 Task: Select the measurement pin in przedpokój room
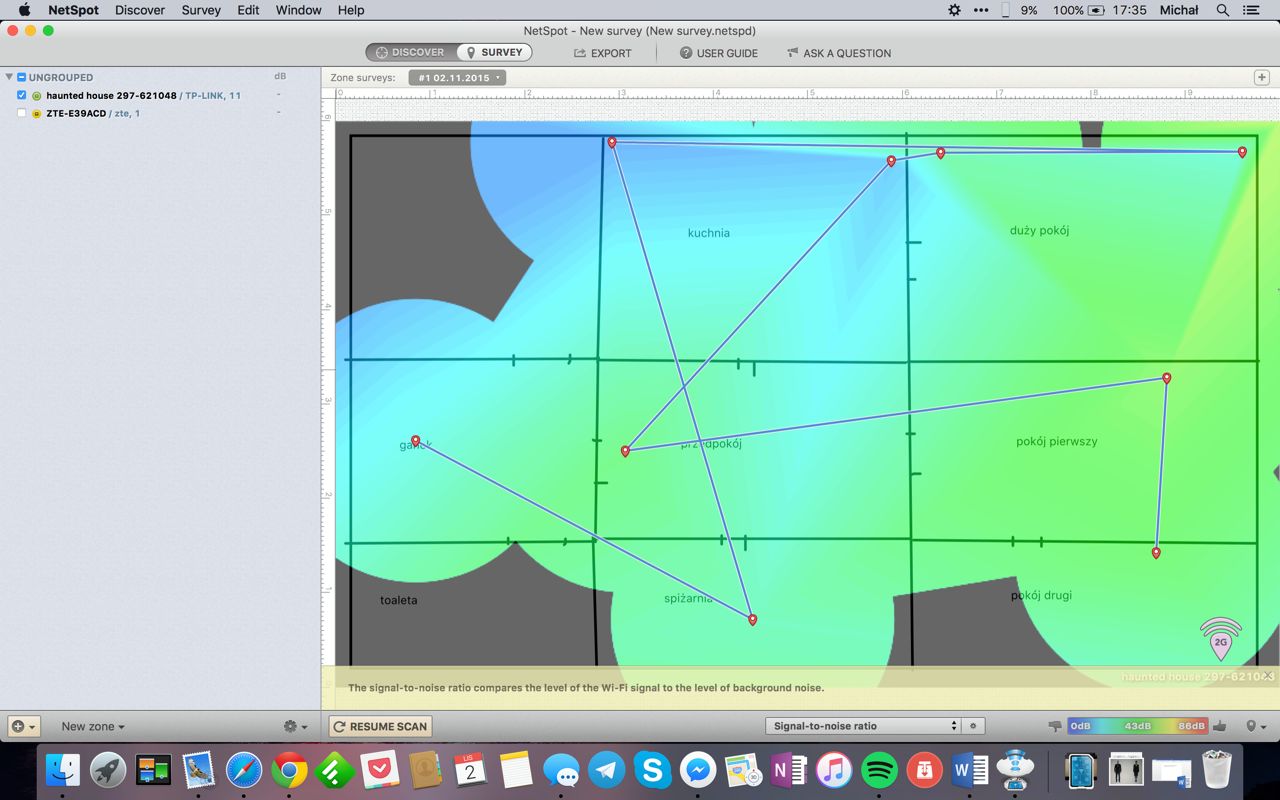pyautogui.click(x=625, y=451)
